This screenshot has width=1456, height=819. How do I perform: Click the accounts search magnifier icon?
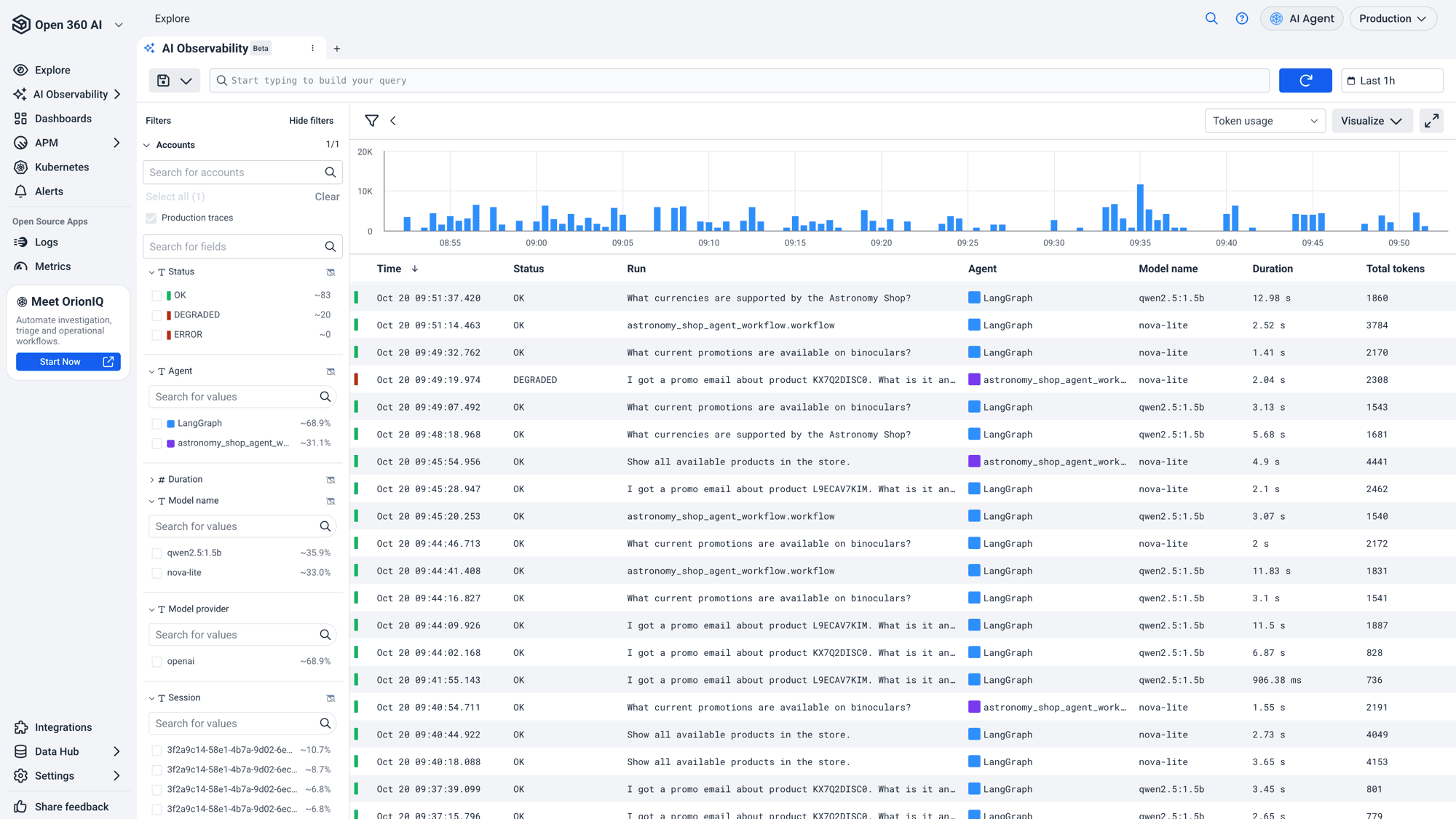point(331,173)
